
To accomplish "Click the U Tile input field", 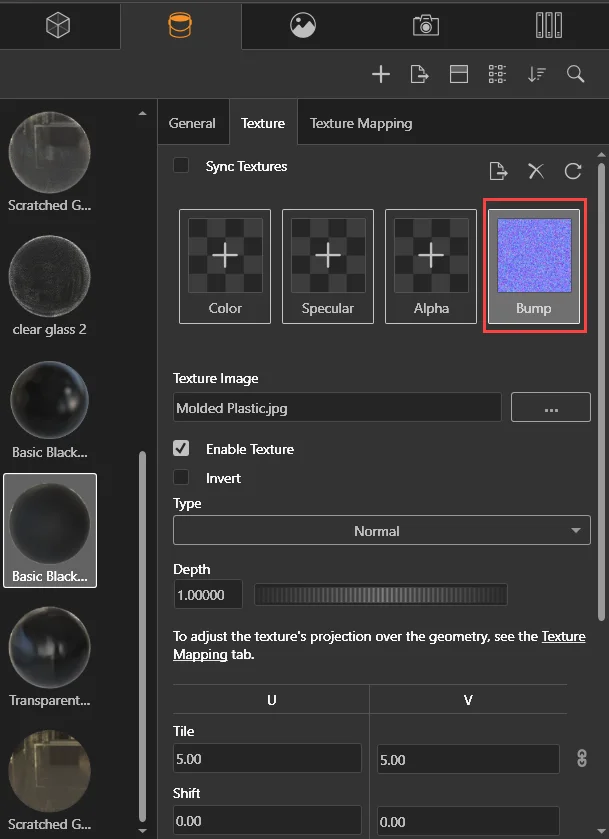I will coord(267,759).
